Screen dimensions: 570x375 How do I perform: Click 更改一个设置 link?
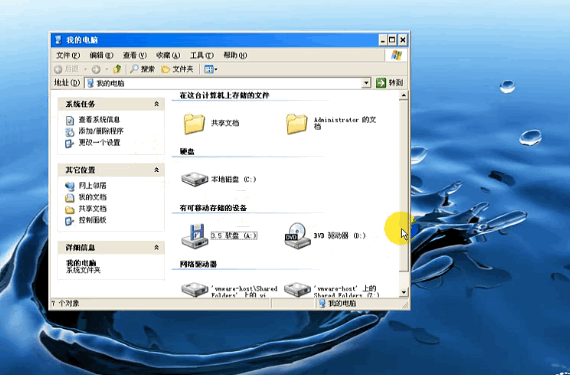pyautogui.click(x=99, y=142)
